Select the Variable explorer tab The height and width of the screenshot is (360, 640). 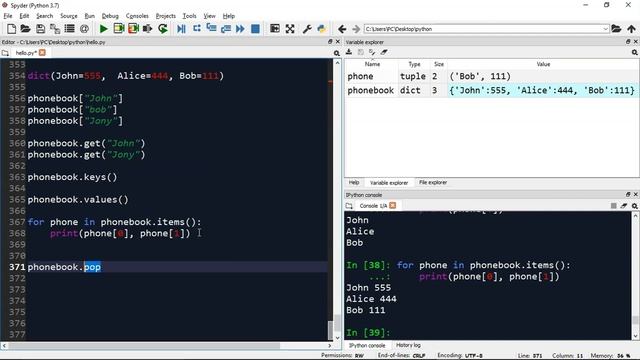pyautogui.click(x=389, y=183)
